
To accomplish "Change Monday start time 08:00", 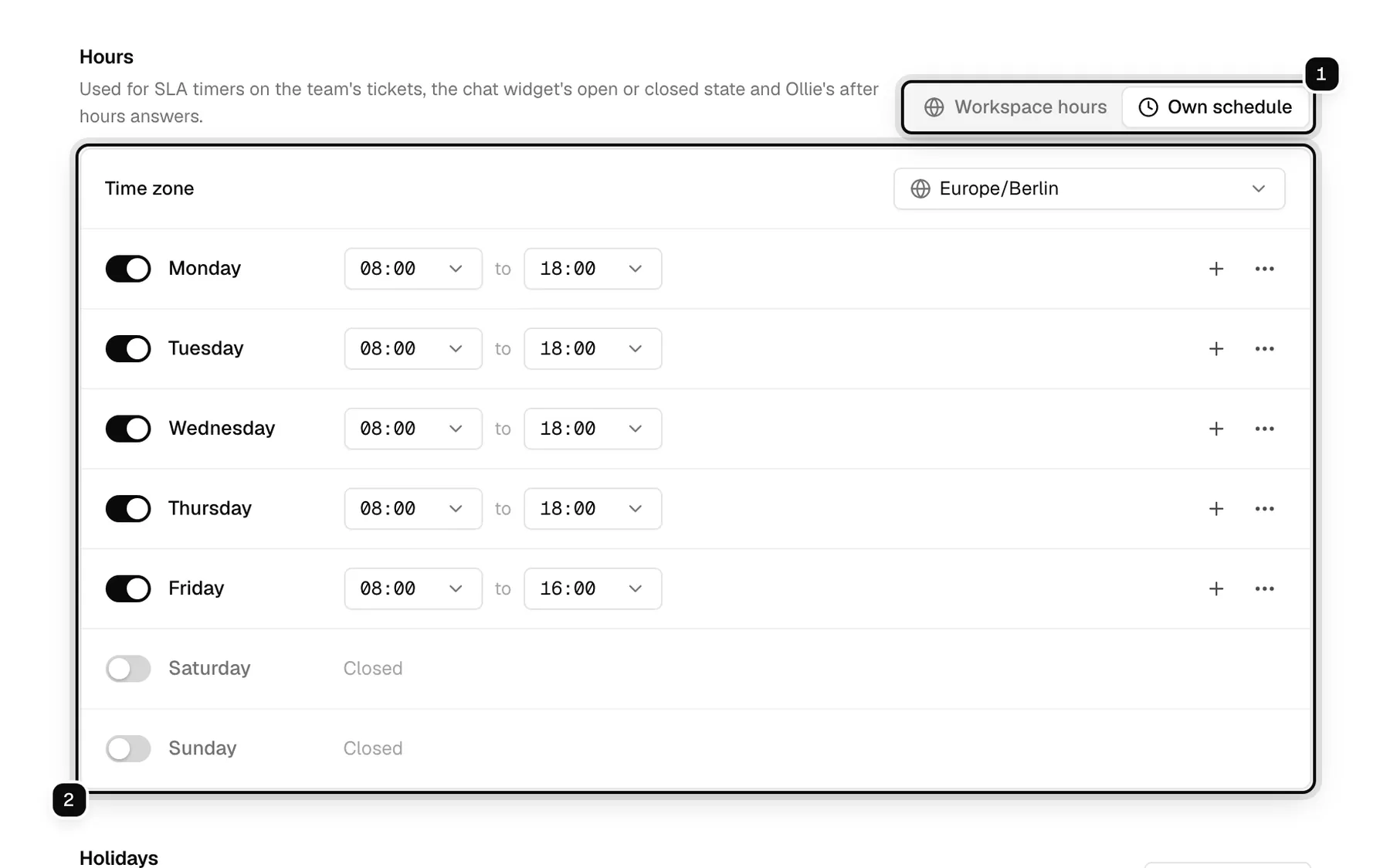I will (413, 269).
